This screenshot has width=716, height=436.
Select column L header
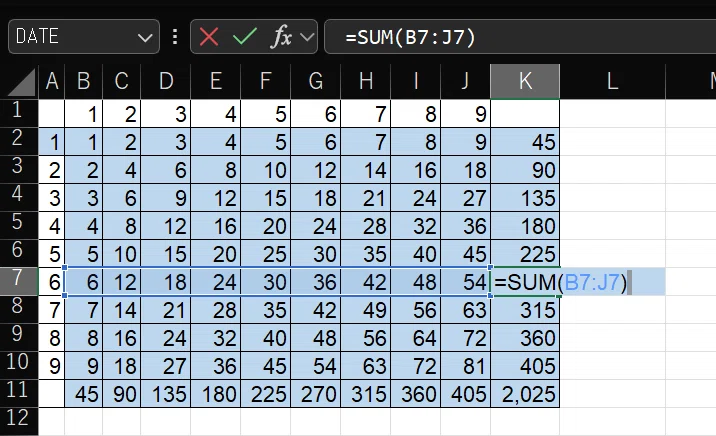tap(612, 81)
